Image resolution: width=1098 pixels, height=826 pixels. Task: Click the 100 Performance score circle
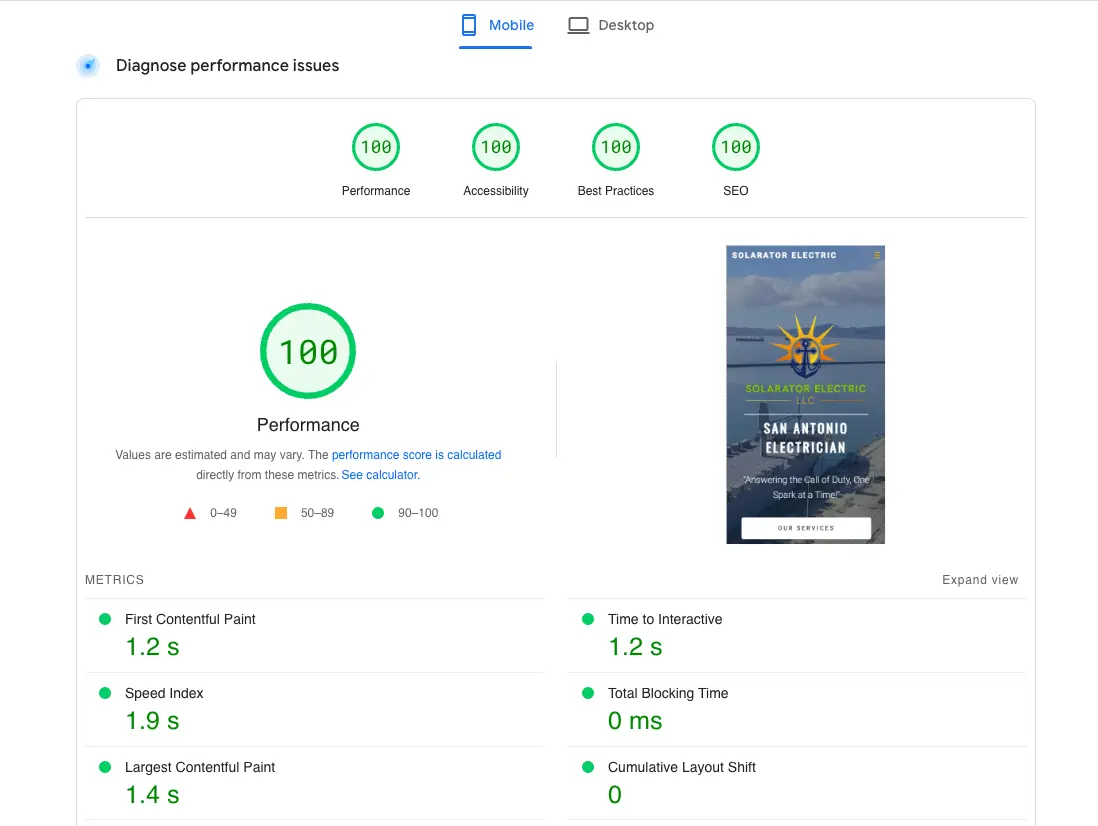point(376,146)
